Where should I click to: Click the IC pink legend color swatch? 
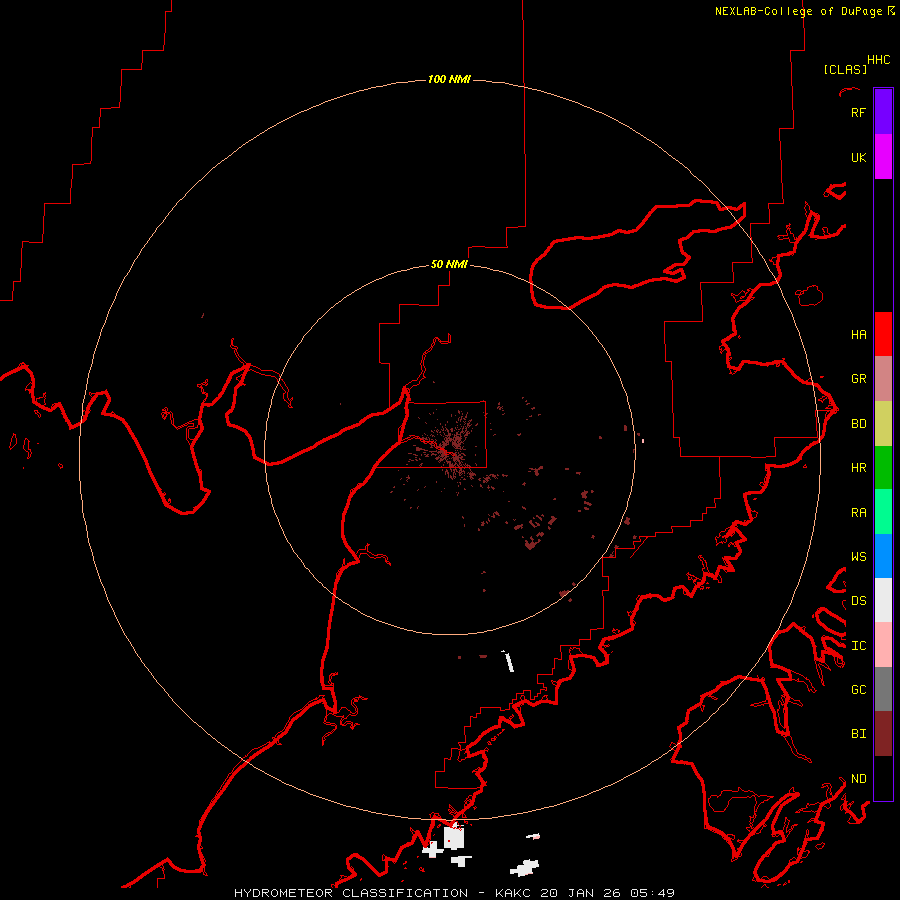(883, 645)
